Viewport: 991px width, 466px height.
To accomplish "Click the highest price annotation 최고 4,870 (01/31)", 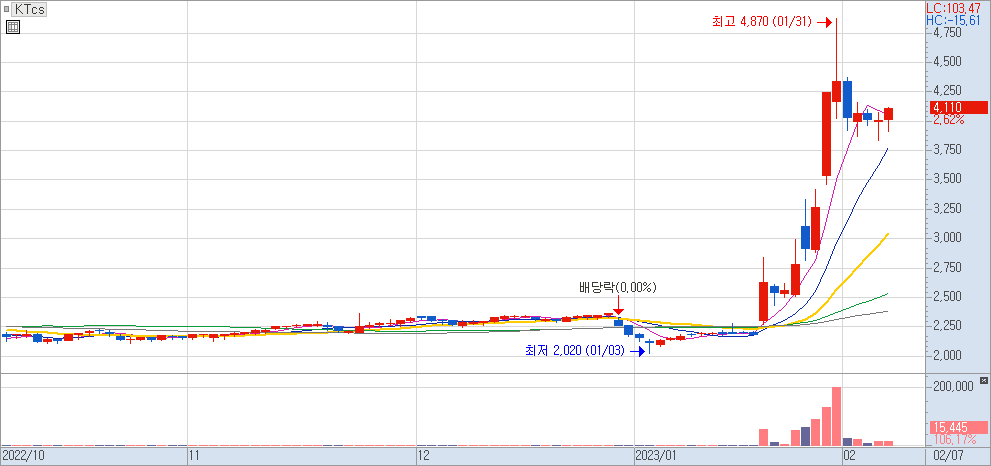I will pos(762,22).
